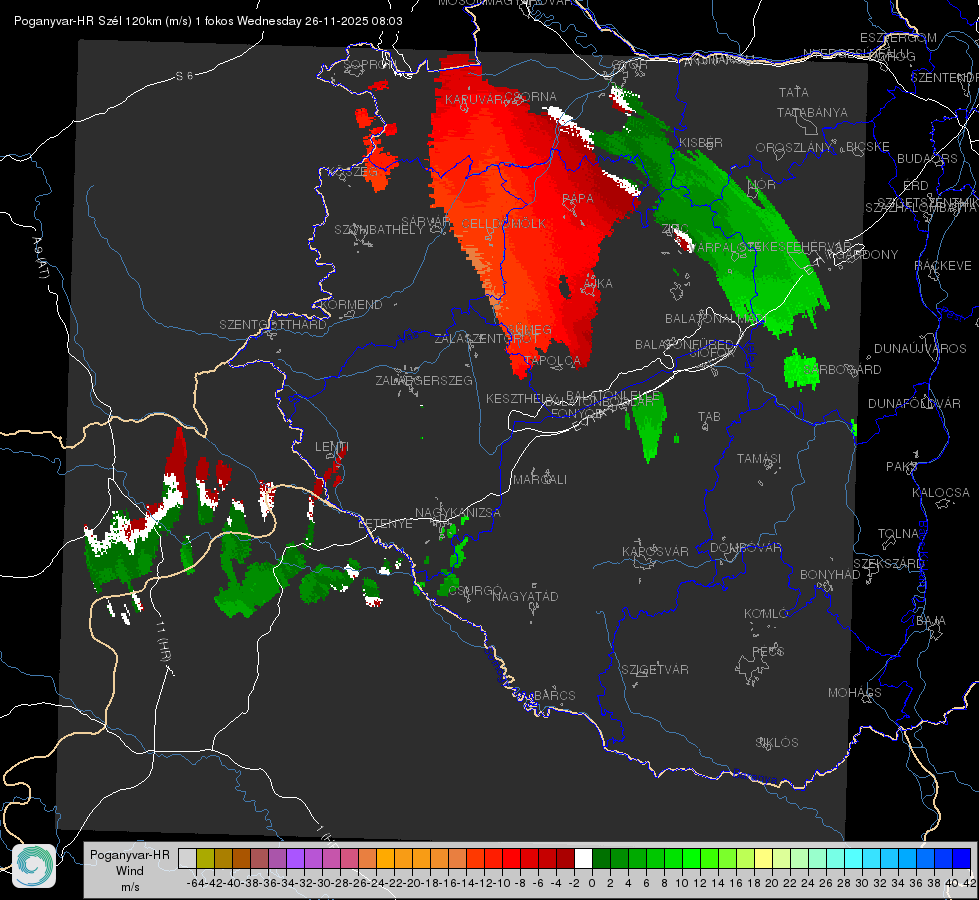The width and height of the screenshot is (979, 900).
Task: Click the TAPOLCA town label
Action: coord(553,360)
